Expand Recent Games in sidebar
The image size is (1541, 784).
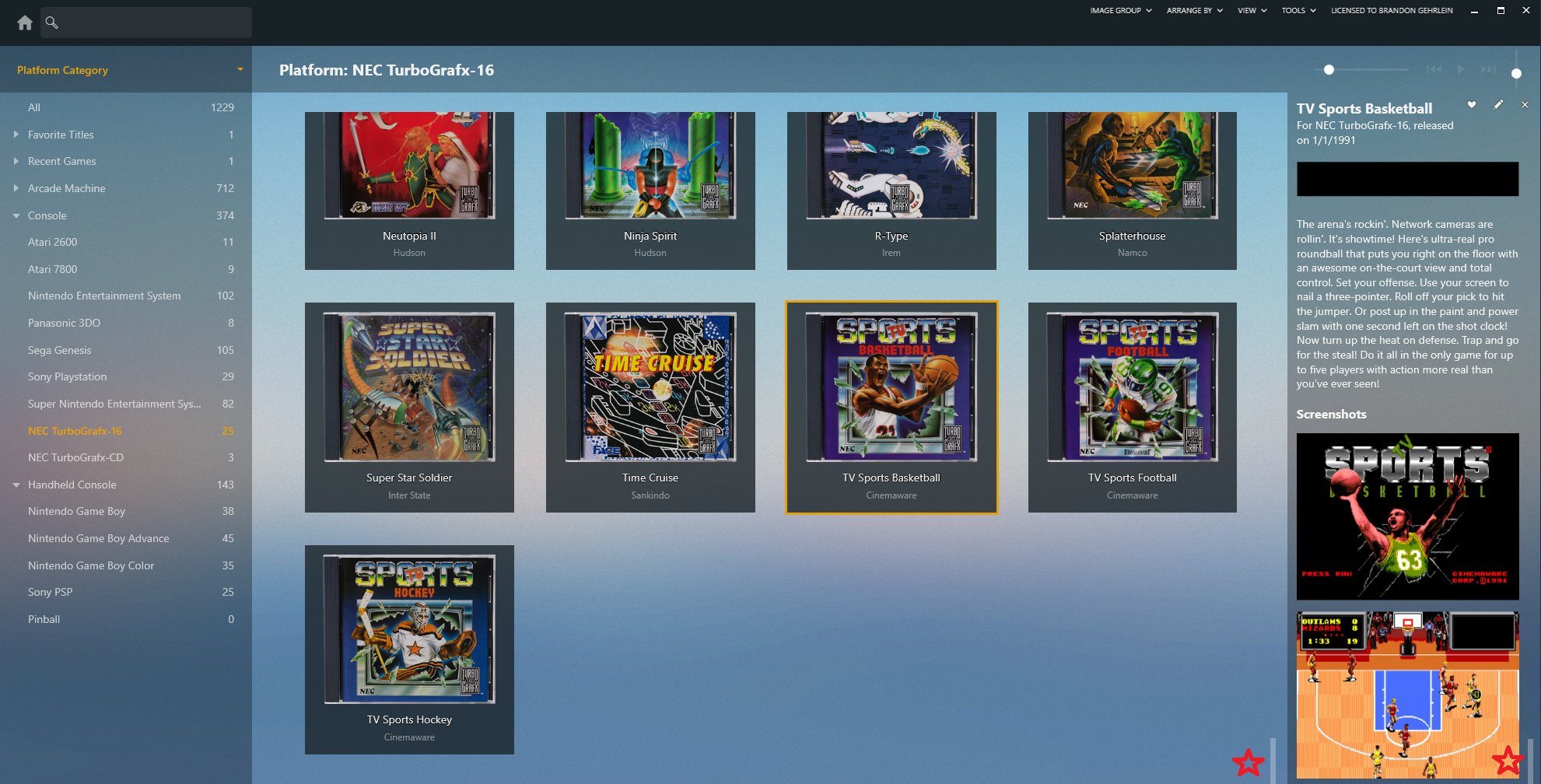[x=16, y=161]
